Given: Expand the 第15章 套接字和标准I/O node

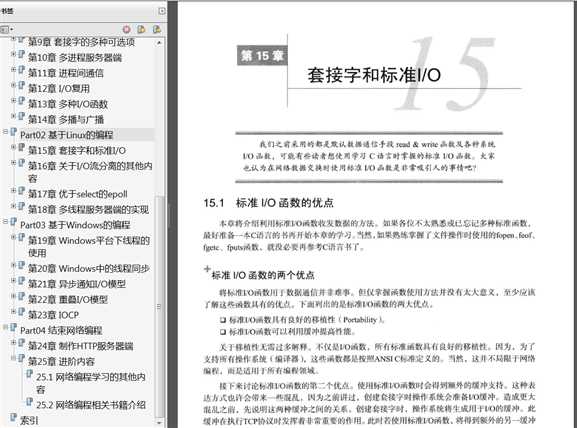Looking at the screenshot, I should (x=13, y=146).
